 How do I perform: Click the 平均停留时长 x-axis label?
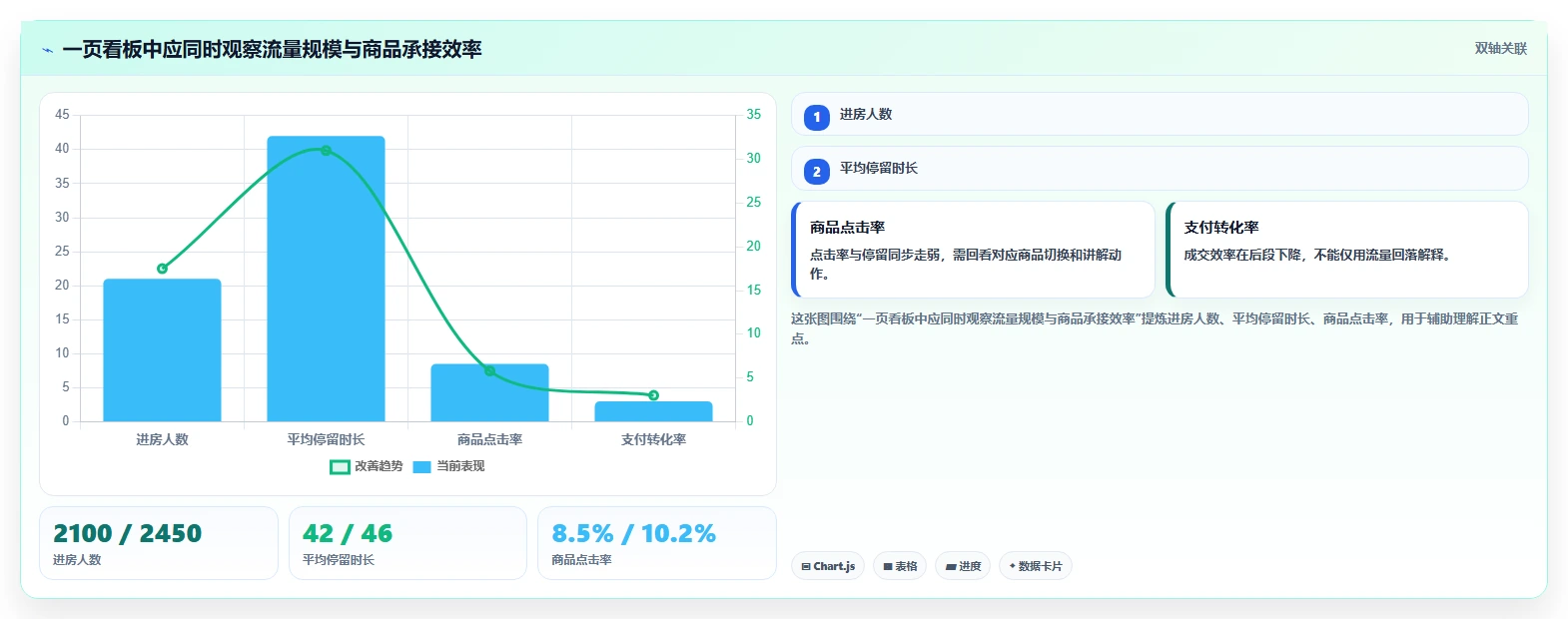pos(326,439)
